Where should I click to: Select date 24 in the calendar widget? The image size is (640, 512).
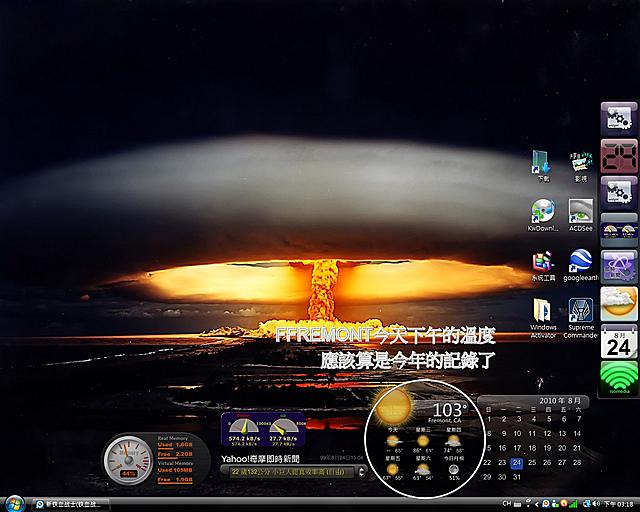pos(516,463)
